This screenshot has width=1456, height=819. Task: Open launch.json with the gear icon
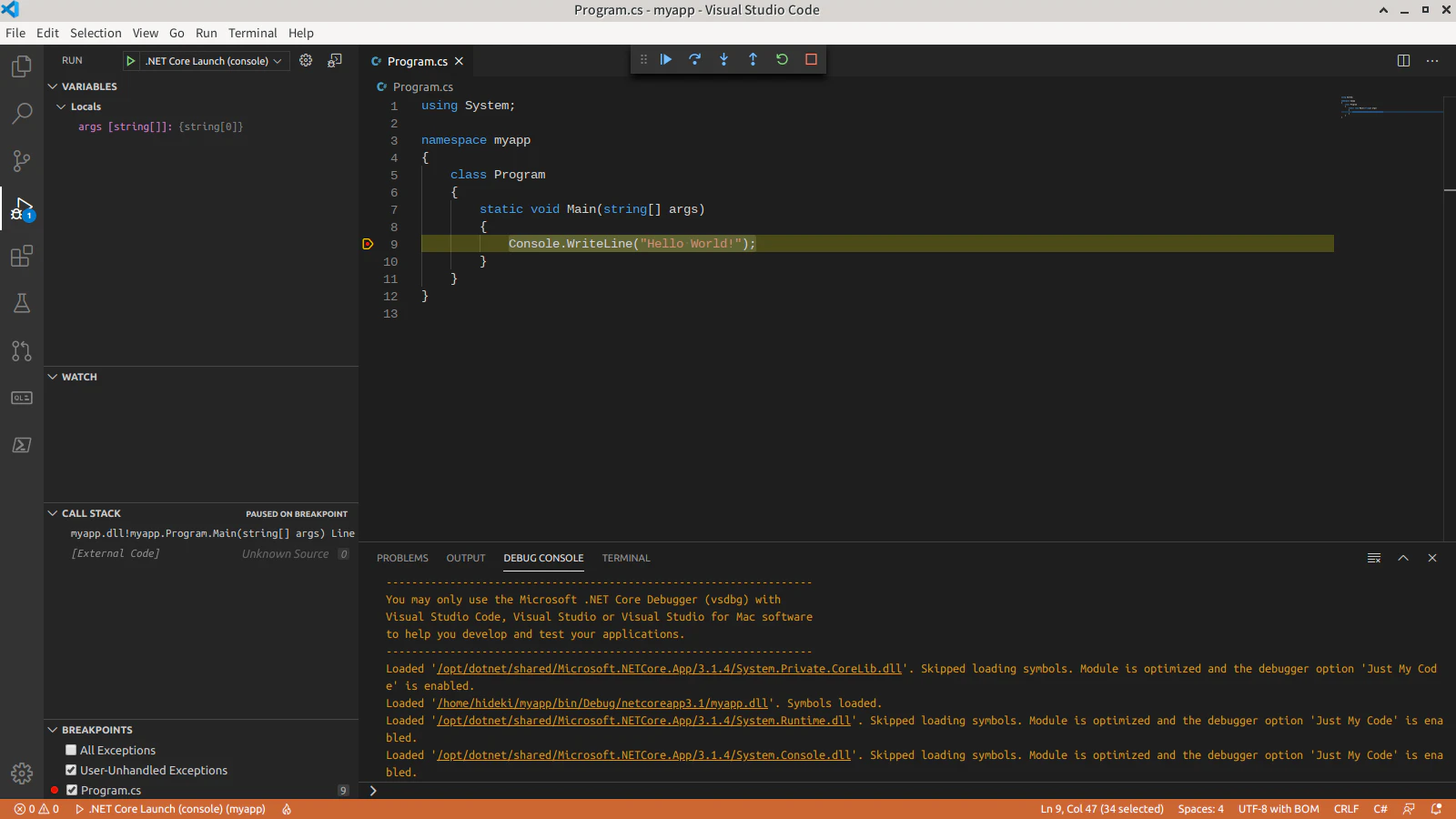pos(306,60)
